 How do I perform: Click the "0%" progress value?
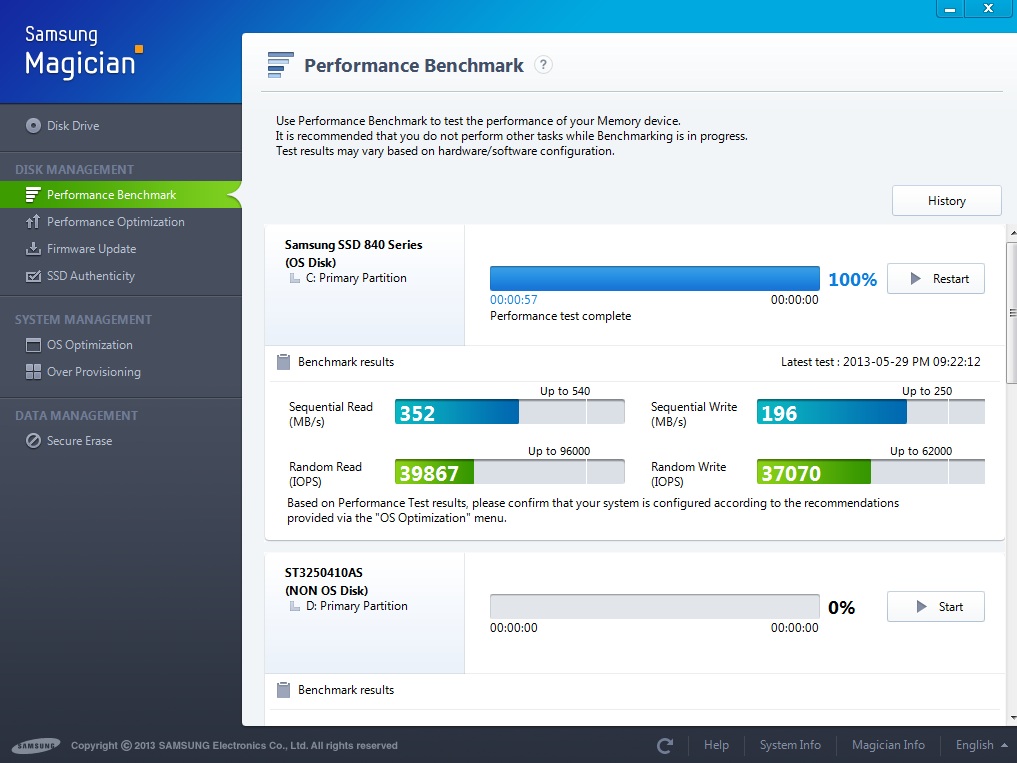[x=841, y=608]
